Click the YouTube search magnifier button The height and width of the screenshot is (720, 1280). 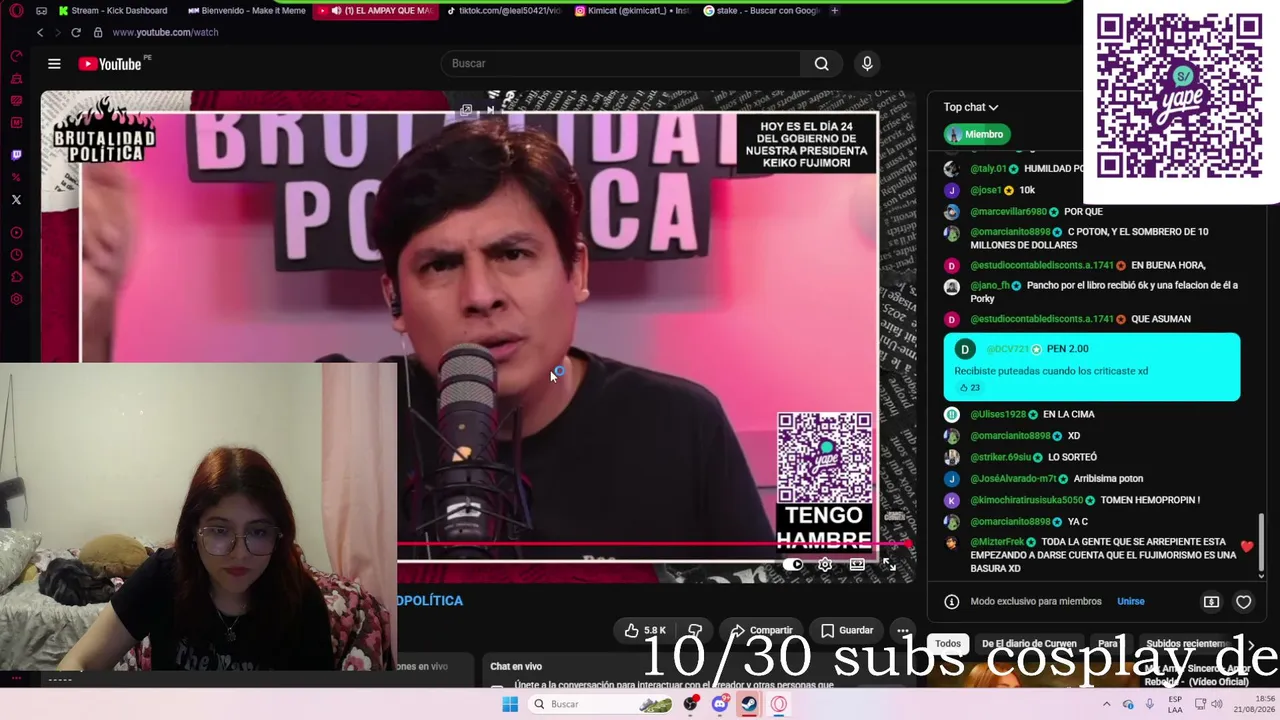(821, 64)
